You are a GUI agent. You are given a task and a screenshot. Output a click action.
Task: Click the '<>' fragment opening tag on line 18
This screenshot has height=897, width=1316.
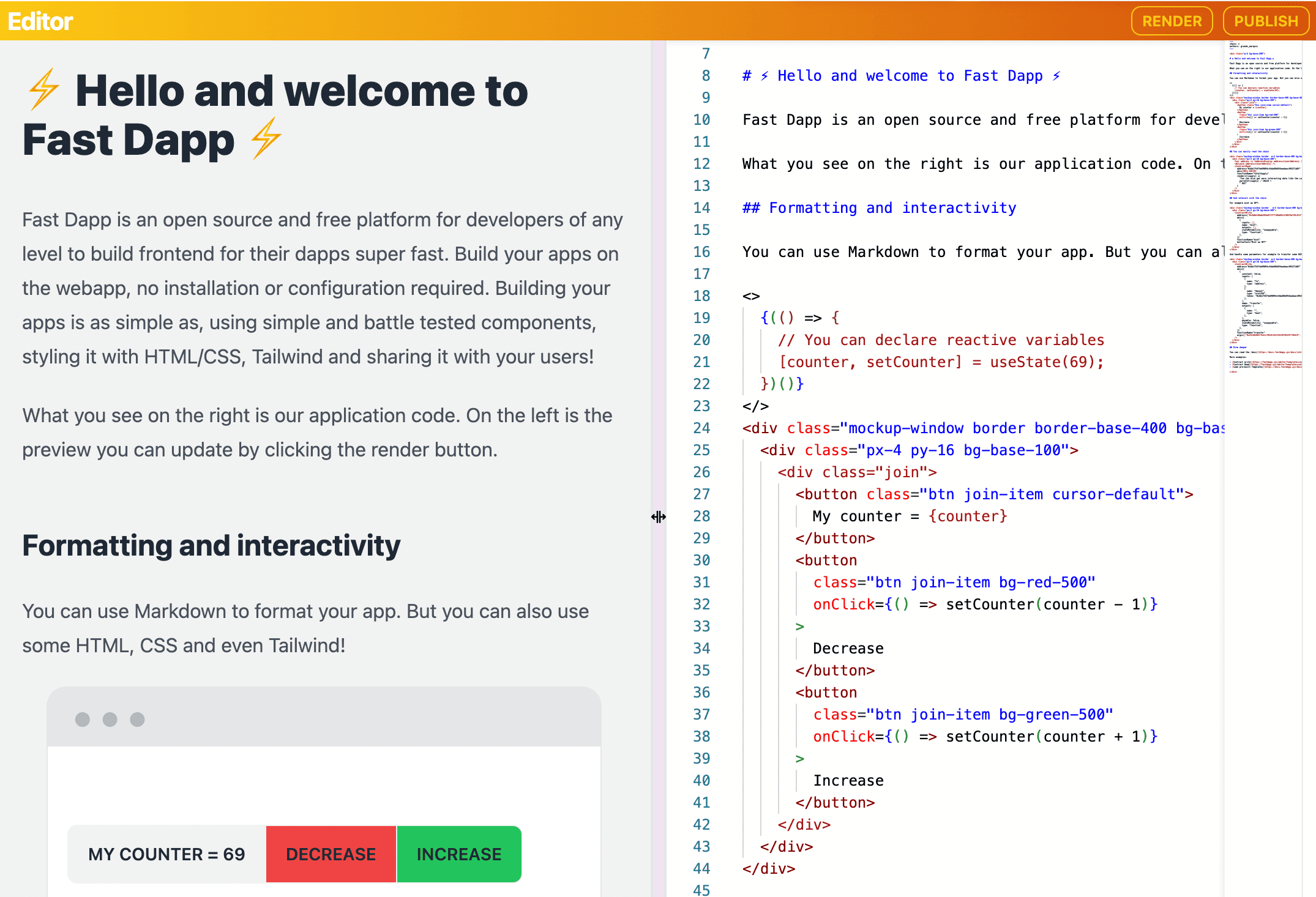coord(751,296)
